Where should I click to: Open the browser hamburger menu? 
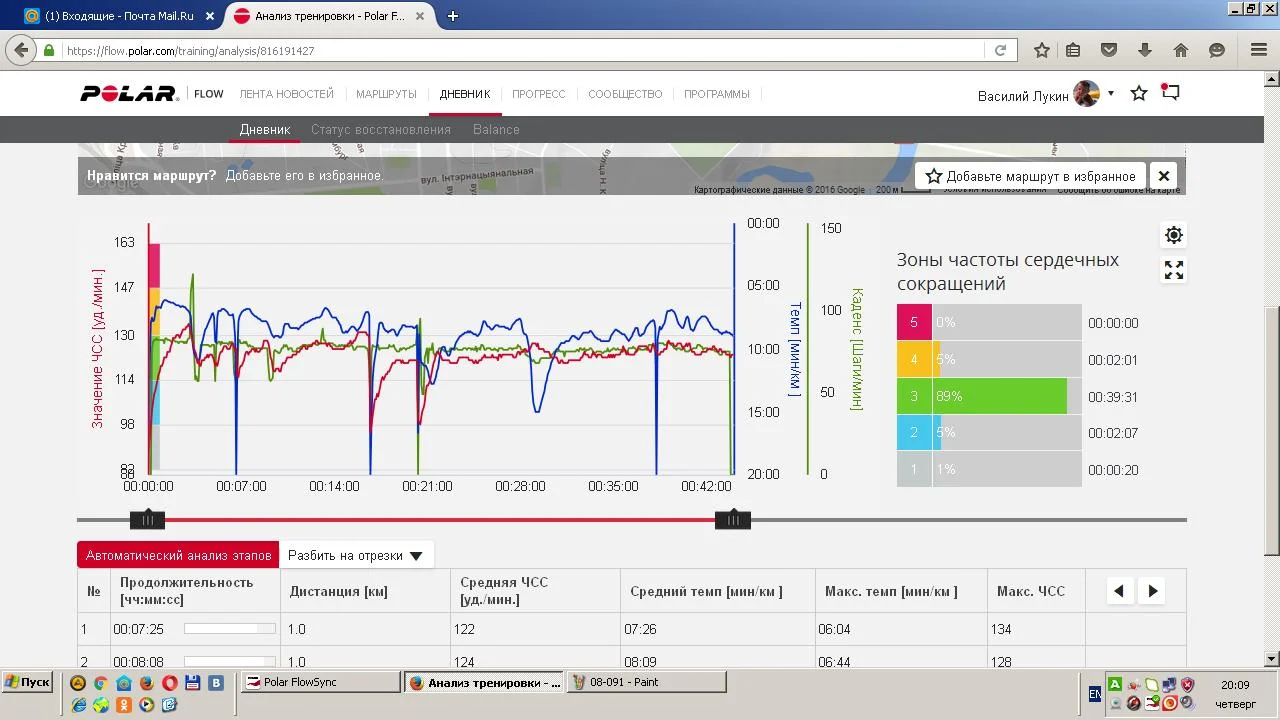(1259, 50)
